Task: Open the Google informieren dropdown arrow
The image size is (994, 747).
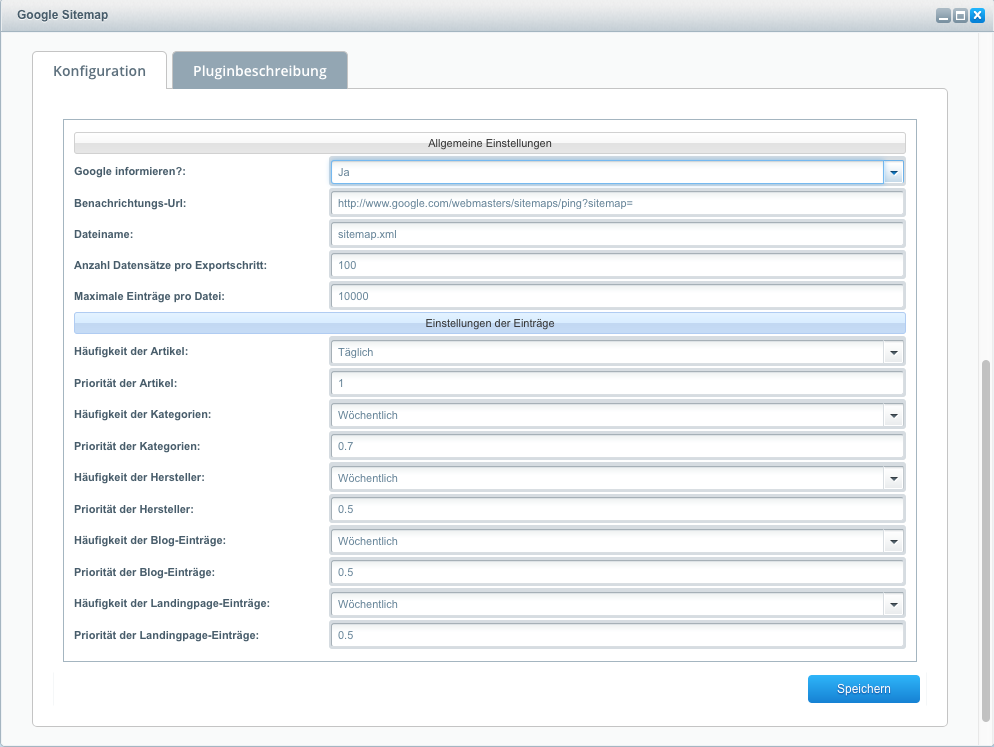Action: pos(893,172)
